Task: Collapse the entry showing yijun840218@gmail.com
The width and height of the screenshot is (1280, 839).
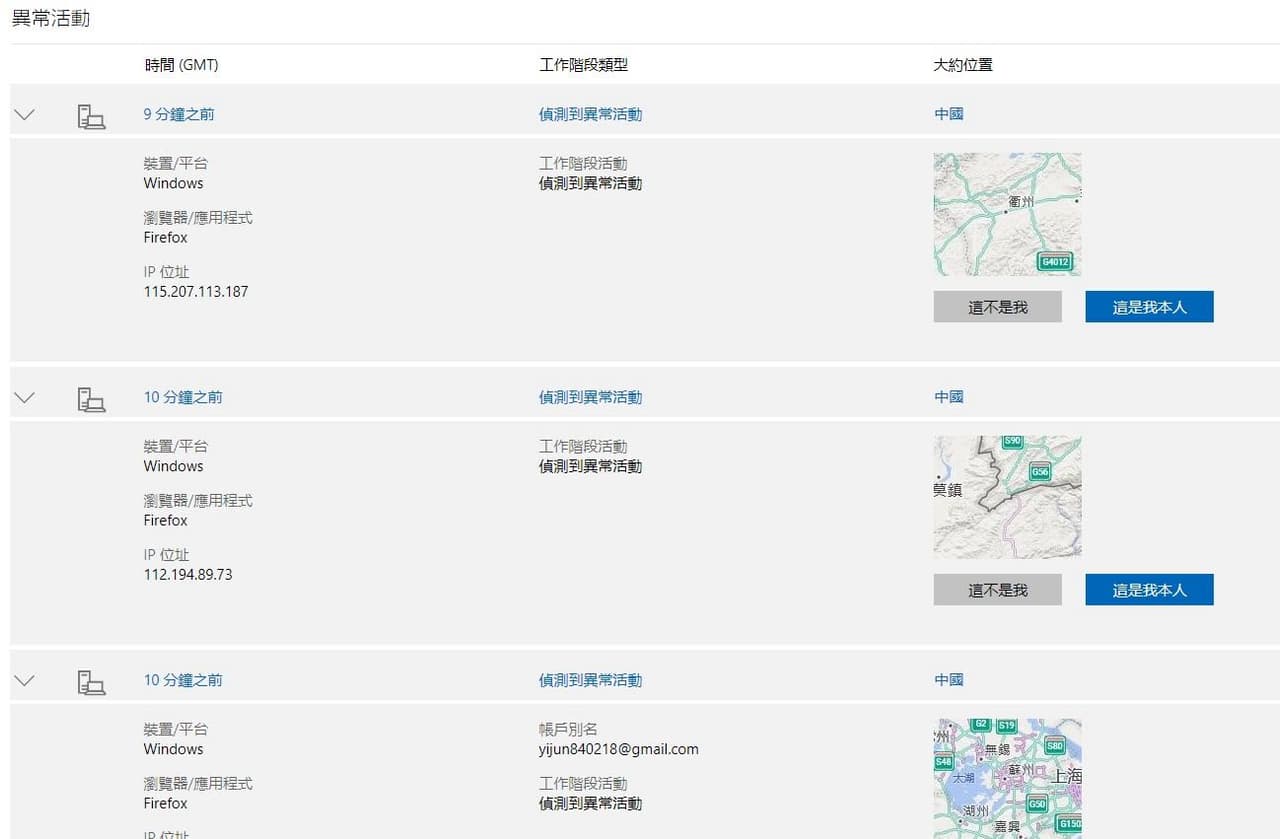Action: [x=24, y=681]
